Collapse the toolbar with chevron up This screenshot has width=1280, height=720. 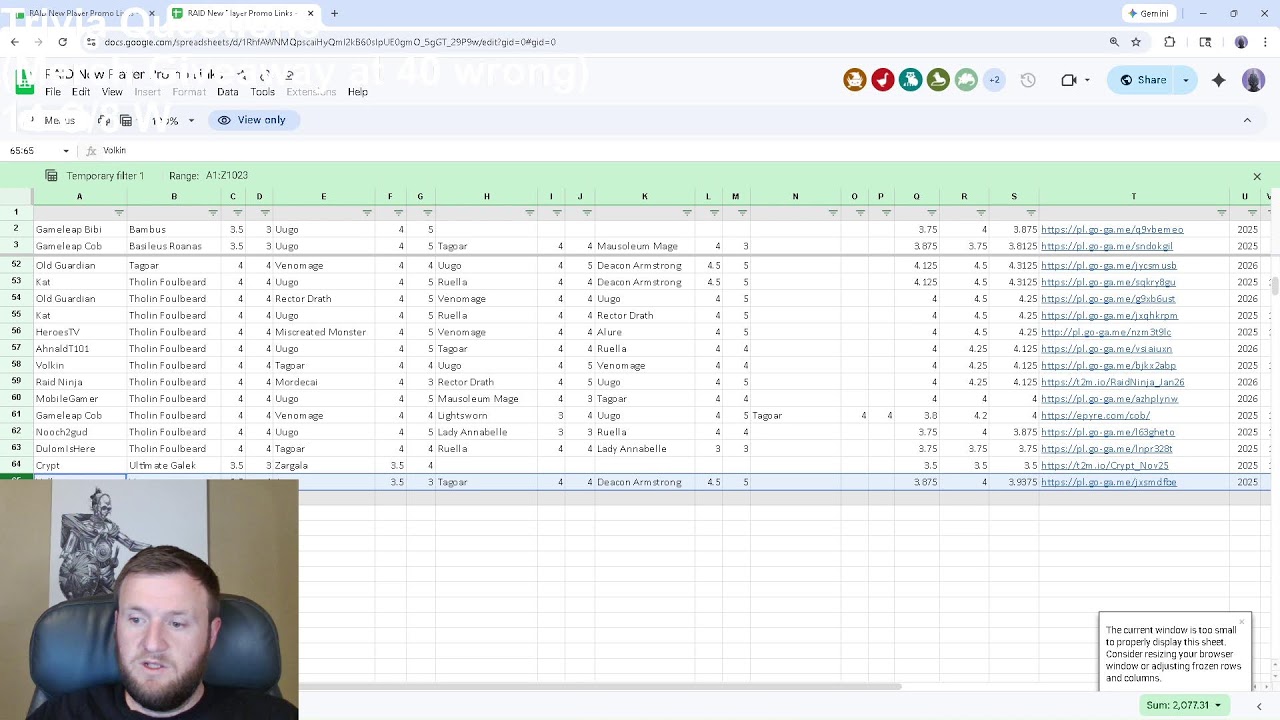coord(1247,120)
